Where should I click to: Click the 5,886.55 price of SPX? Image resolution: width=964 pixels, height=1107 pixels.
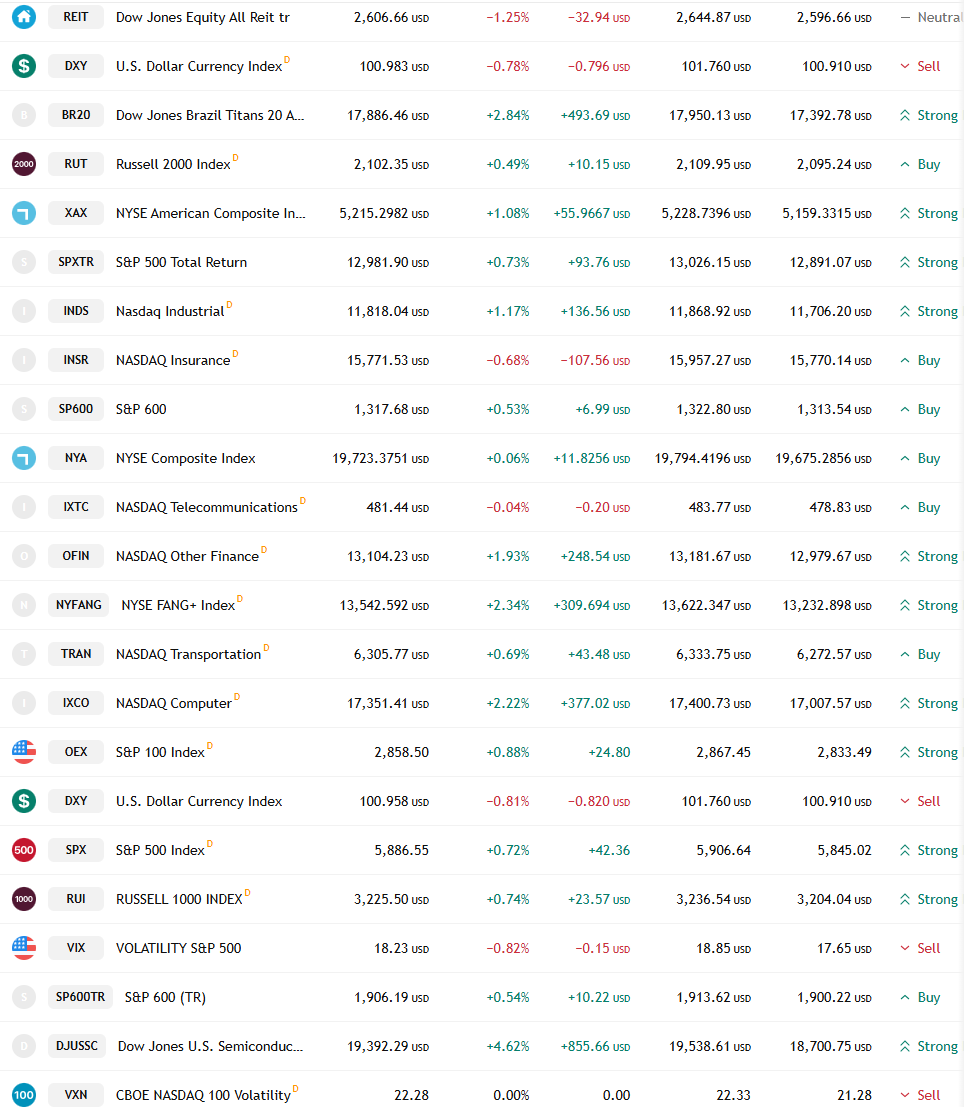(x=401, y=850)
